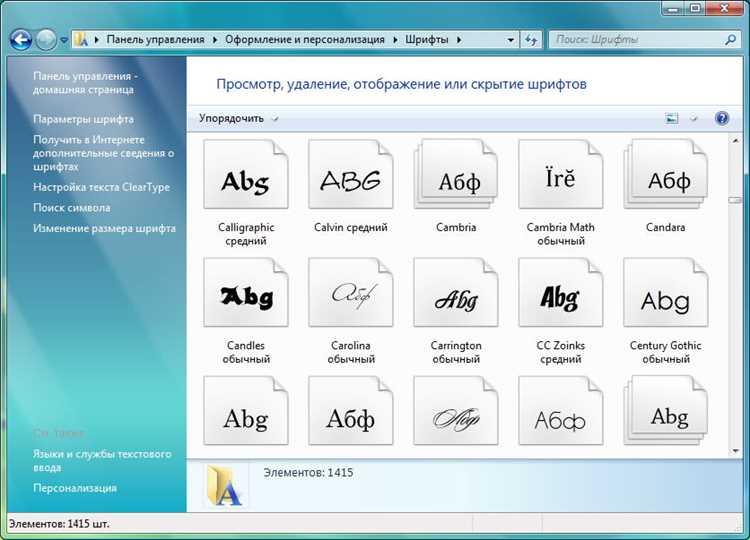Image resolution: width=750 pixels, height=540 pixels.
Task: Select the Cambria font family thumbnail
Action: click(x=455, y=174)
